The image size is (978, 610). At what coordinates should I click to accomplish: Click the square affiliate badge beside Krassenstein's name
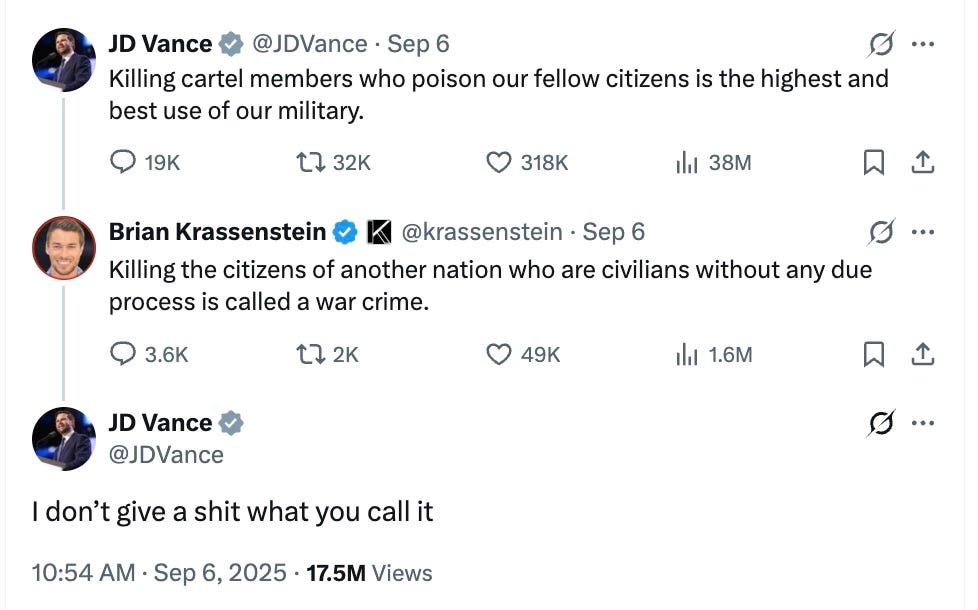[x=379, y=231]
